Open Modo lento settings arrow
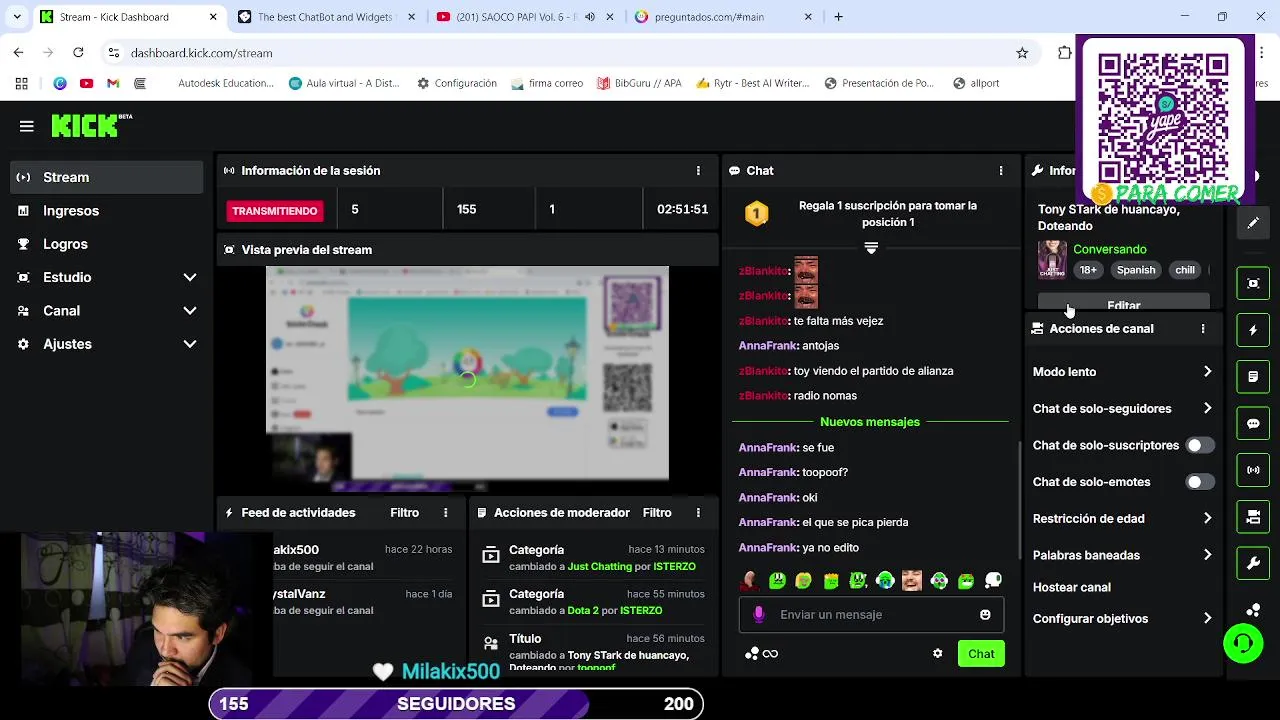The image size is (1280, 720). coord(1207,372)
